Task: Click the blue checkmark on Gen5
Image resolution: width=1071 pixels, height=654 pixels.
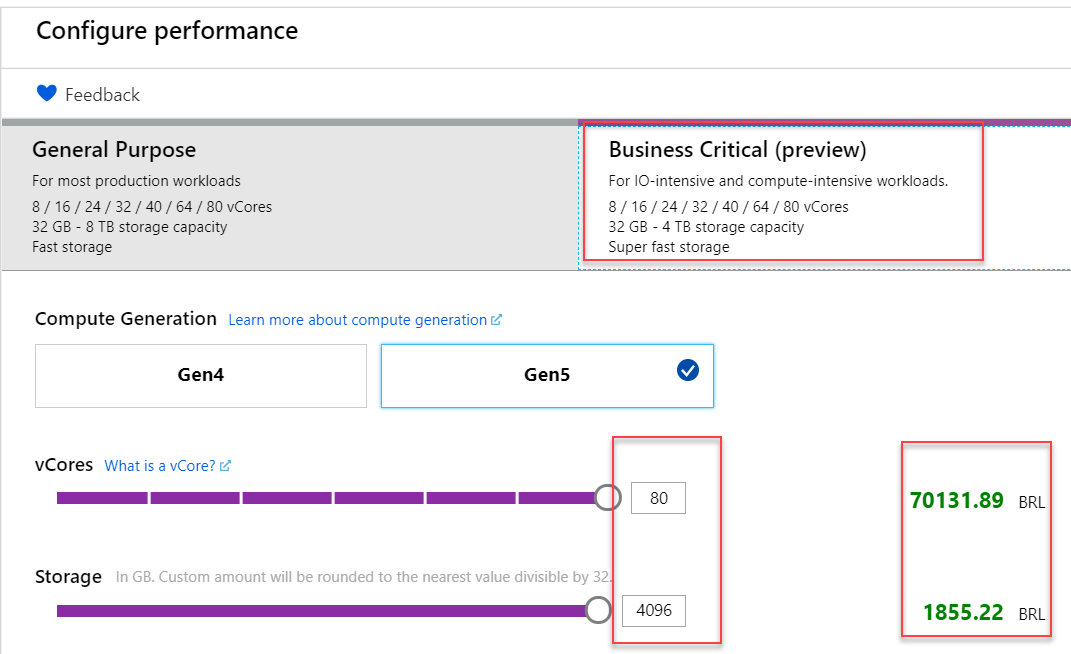Action: coord(688,370)
